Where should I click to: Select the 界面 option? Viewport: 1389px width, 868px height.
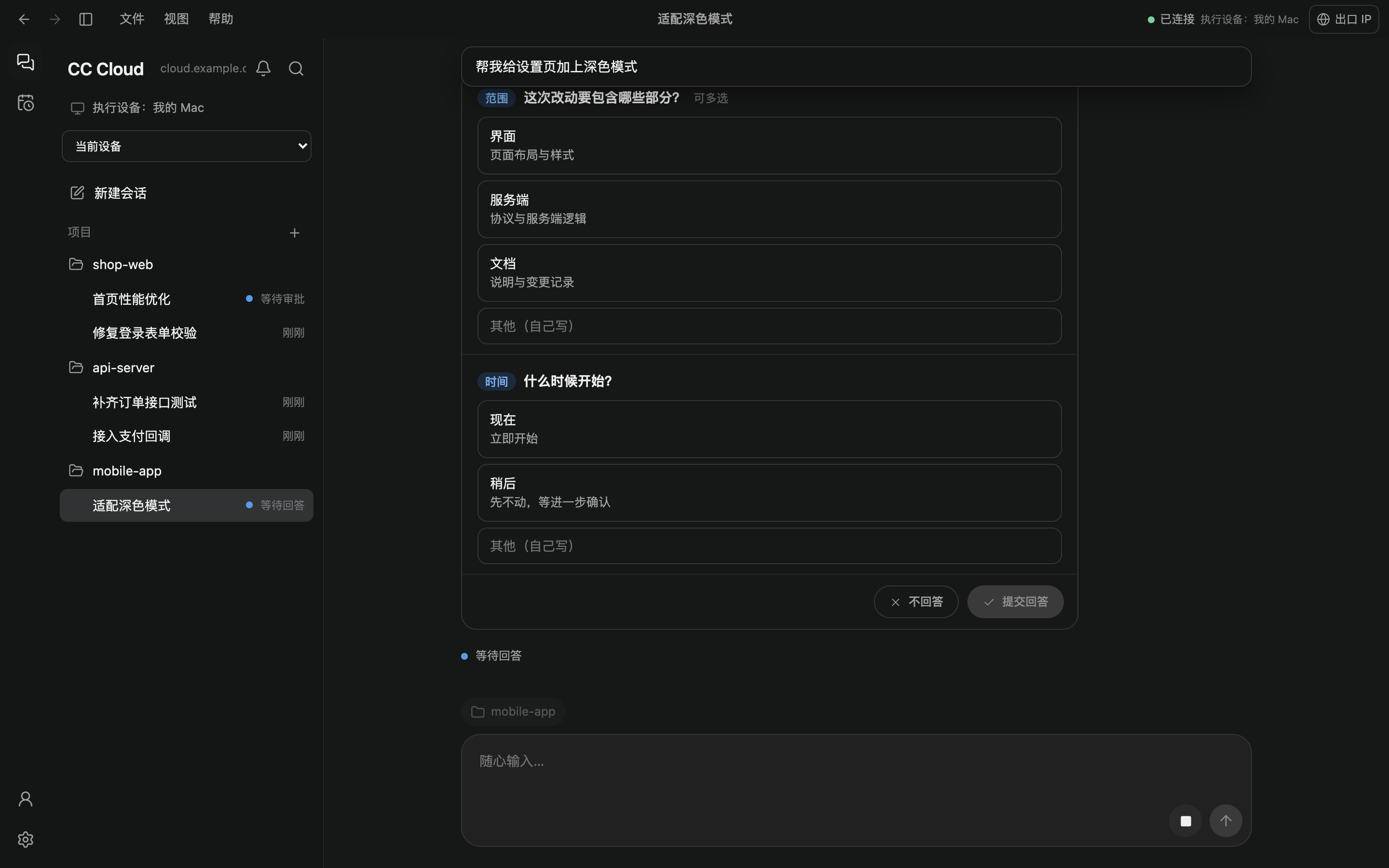click(769, 146)
